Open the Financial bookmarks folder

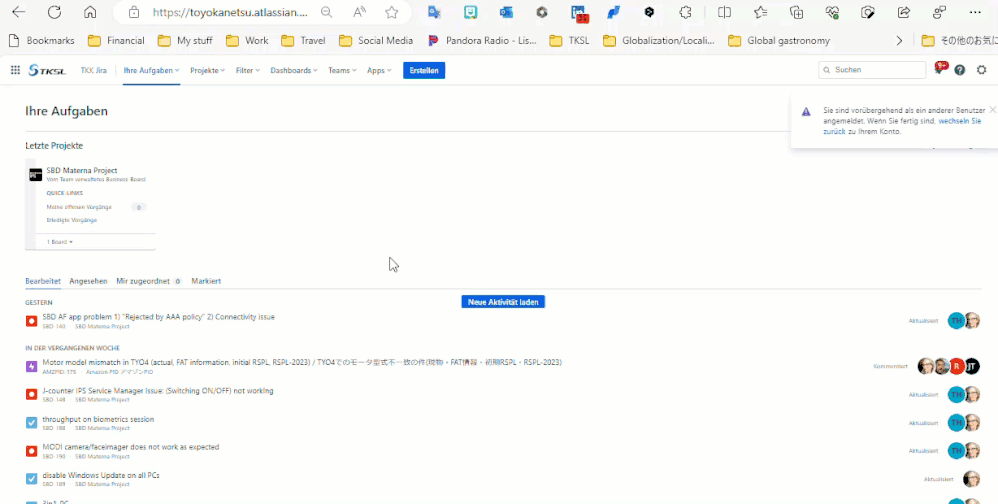pyautogui.click(x=116, y=41)
